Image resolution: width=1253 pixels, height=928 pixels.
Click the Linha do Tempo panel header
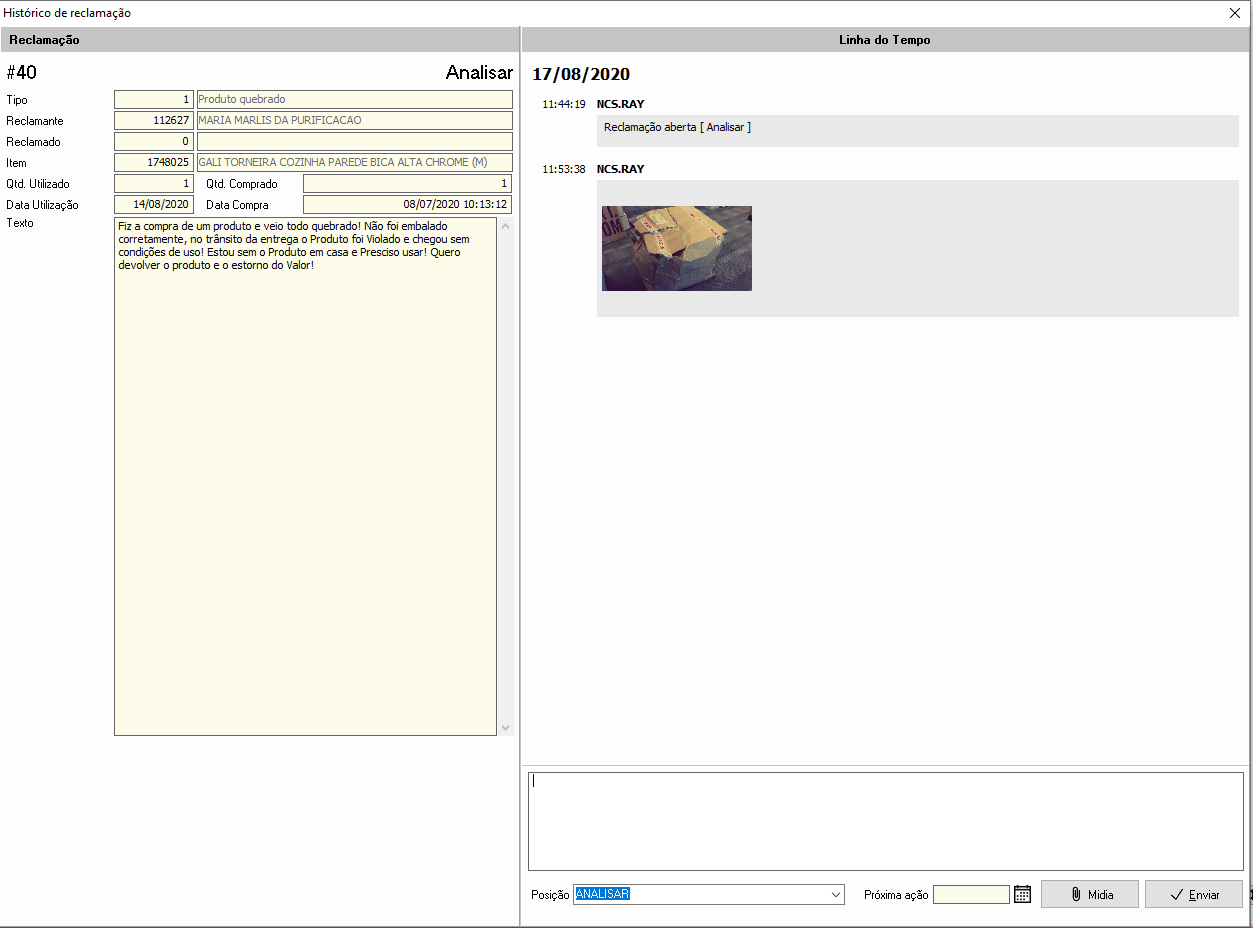tap(885, 40)
